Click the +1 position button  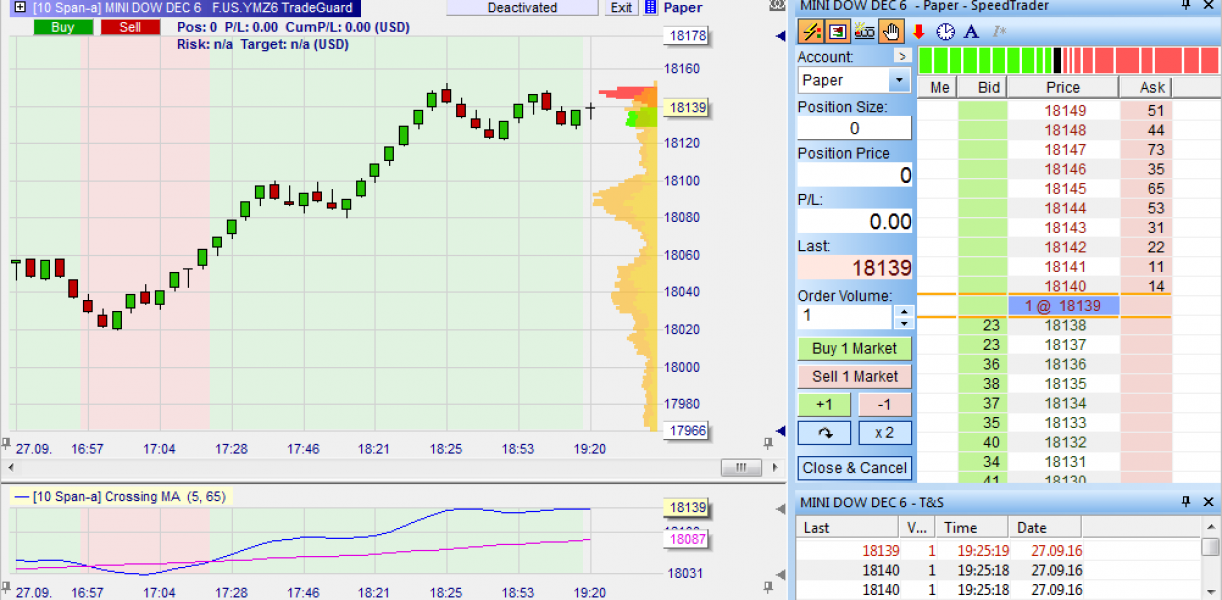[824, 405]
